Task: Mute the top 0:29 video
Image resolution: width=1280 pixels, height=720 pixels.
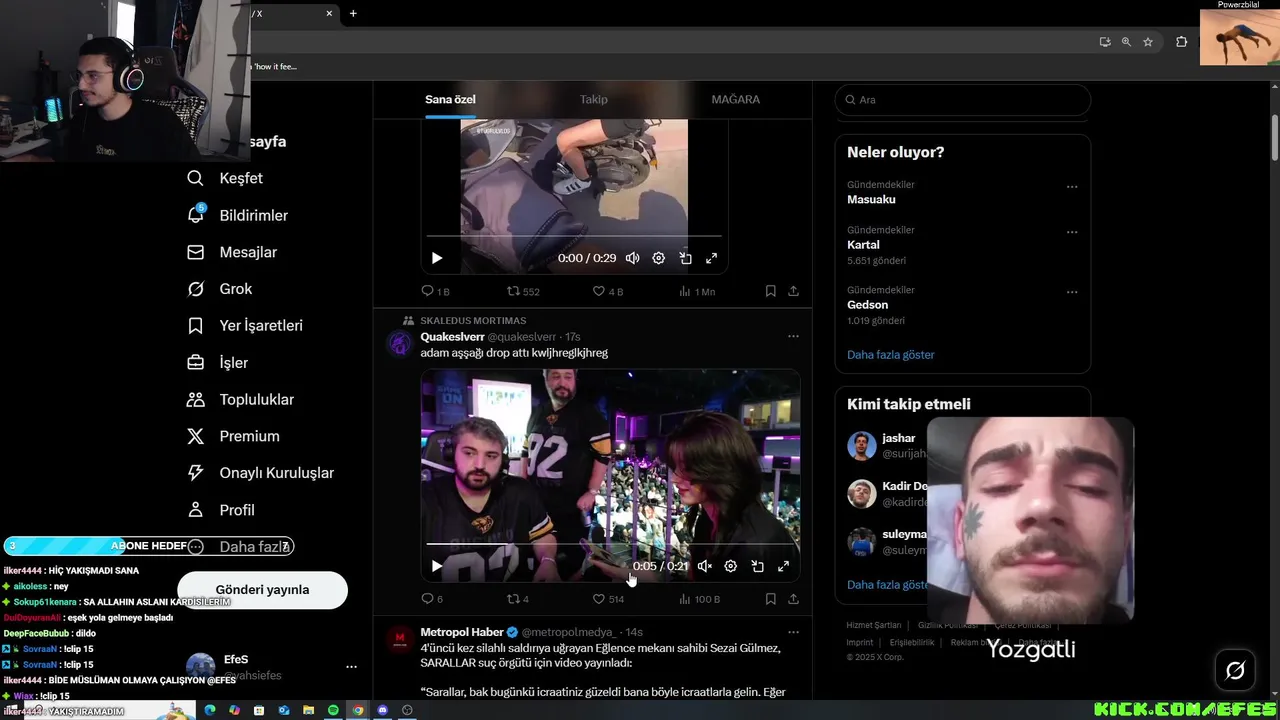Action: coord(633,258)
